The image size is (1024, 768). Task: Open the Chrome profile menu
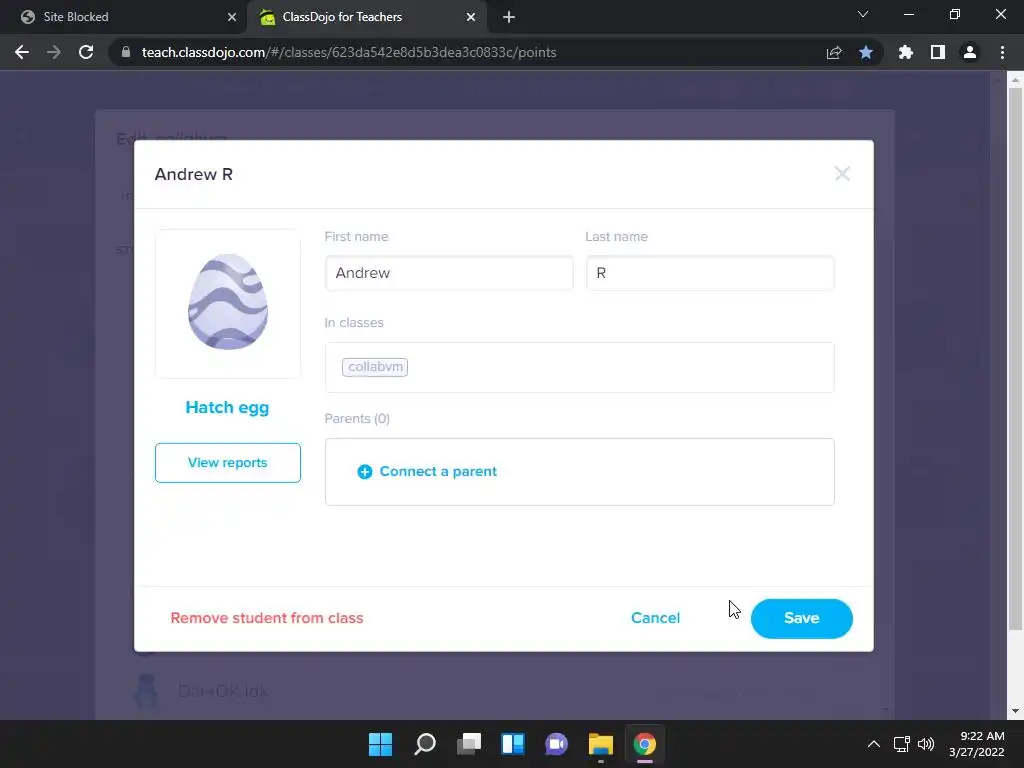[x=970, y=52]
